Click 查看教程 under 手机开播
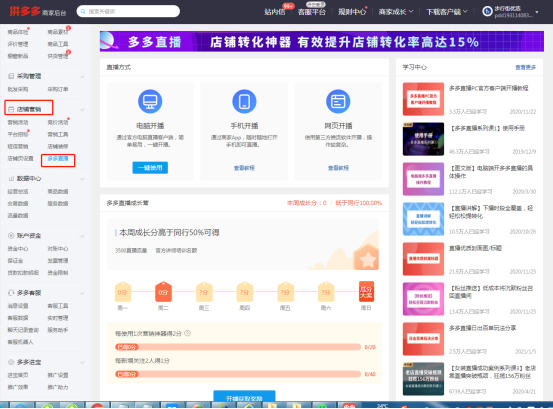The height and width of the screenshot is (409, 553). (x=244, y=168)
